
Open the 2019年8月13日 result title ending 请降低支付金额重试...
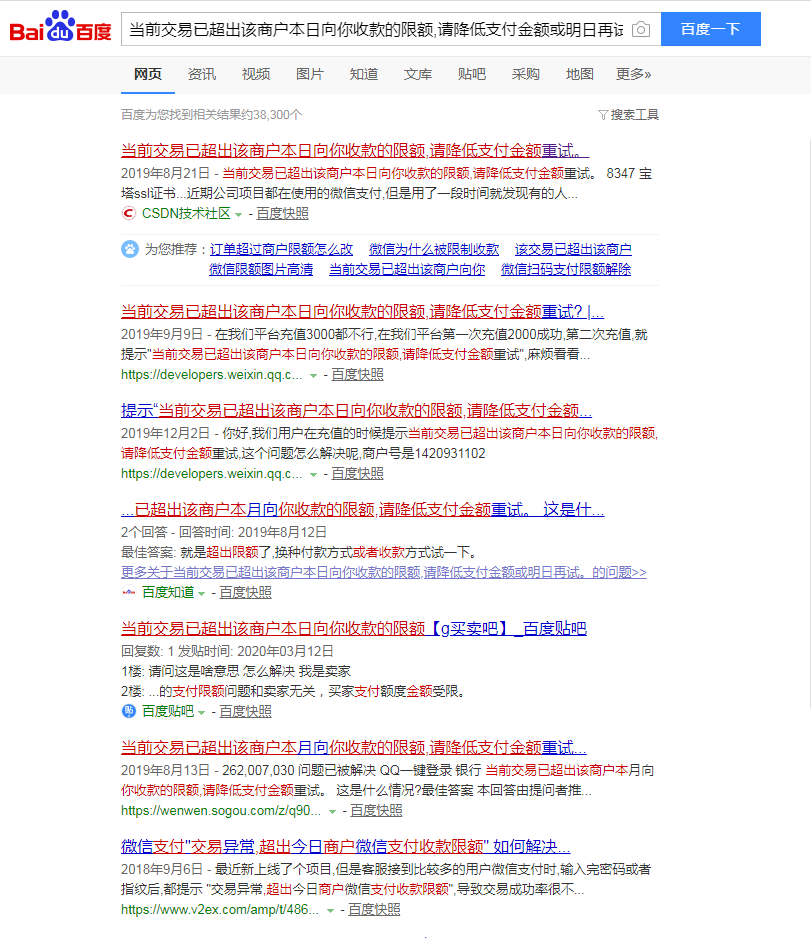353,748
